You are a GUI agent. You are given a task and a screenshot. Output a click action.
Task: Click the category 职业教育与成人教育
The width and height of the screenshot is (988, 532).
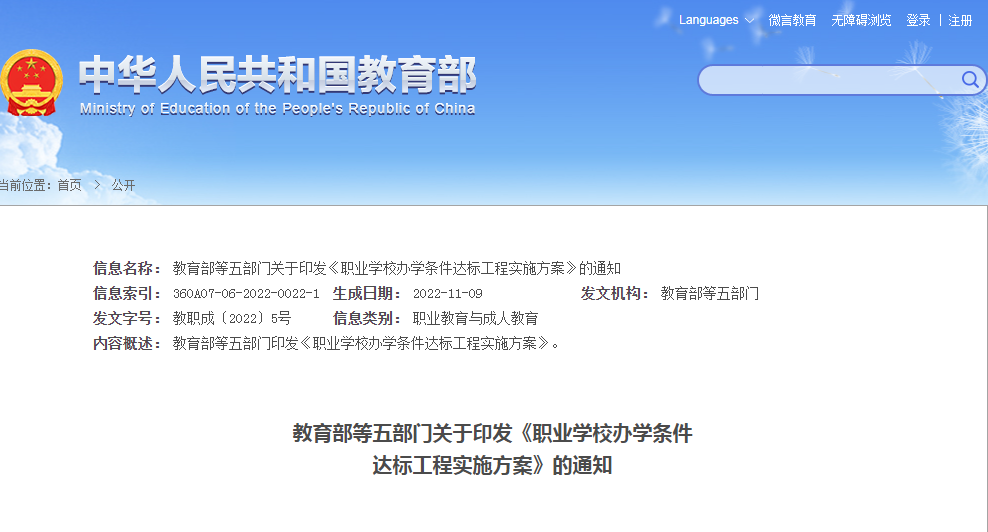pos(475,319)
